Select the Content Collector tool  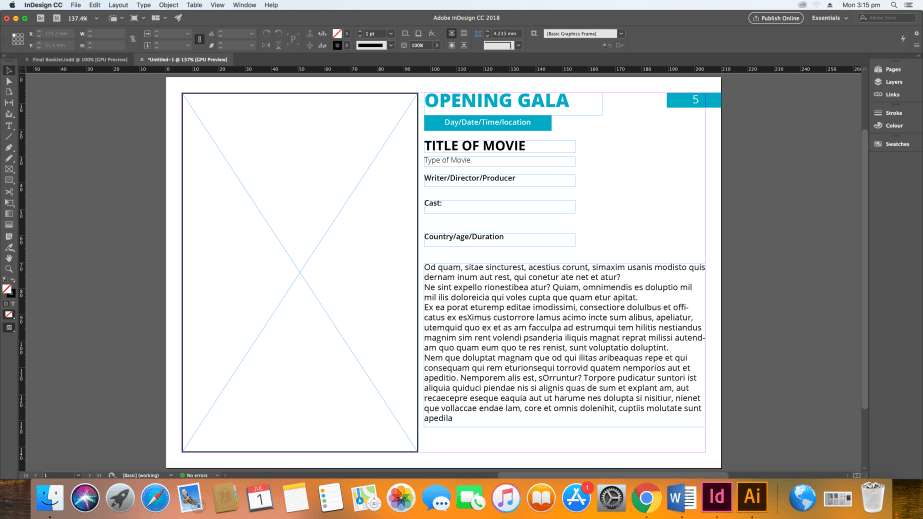pyautogui.click(x=9, y=114)
